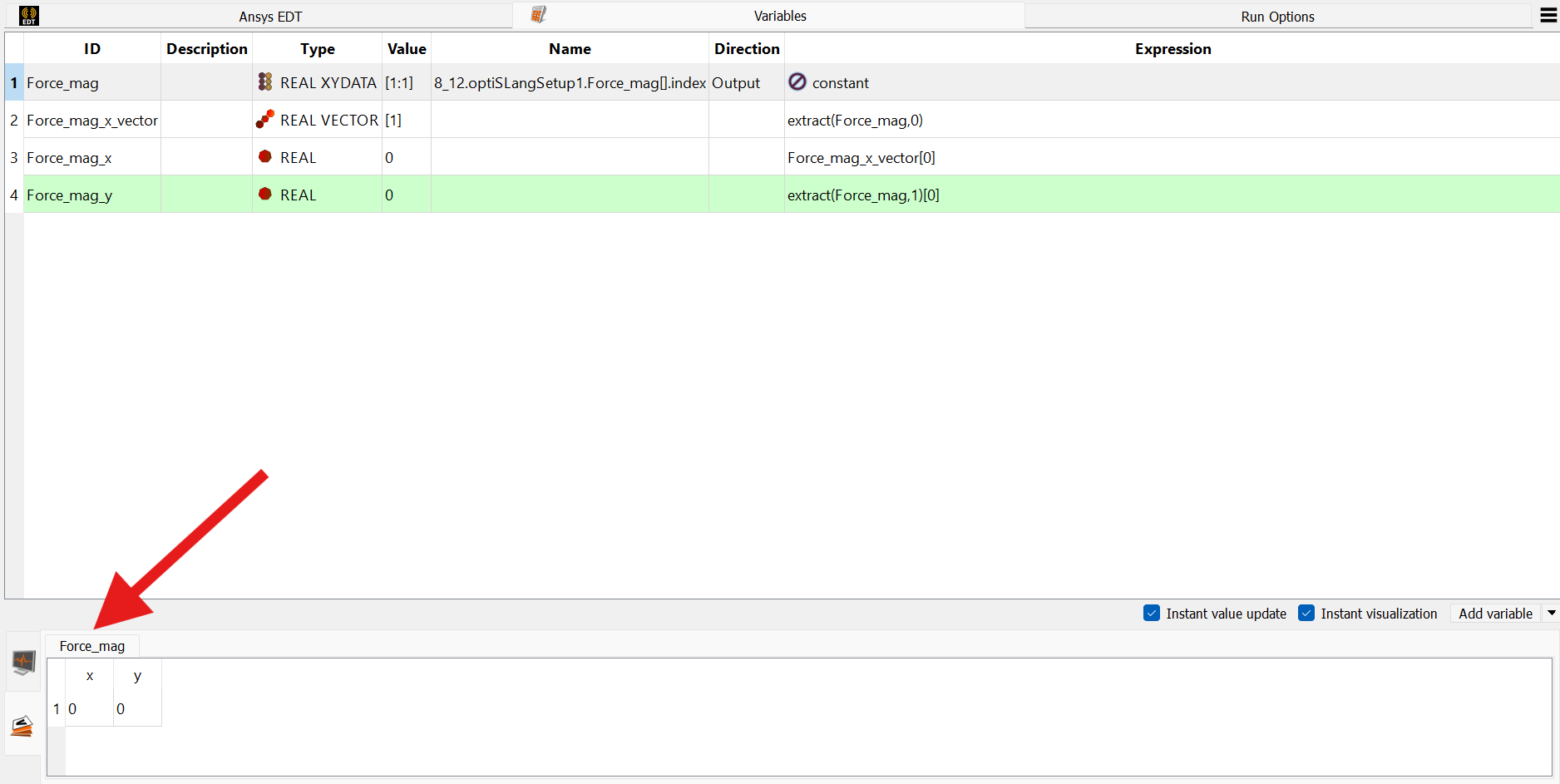The image size is (1560, 784).
Task: Click the REAL XYDATA type icon
Action: click(x=265, y=81)
